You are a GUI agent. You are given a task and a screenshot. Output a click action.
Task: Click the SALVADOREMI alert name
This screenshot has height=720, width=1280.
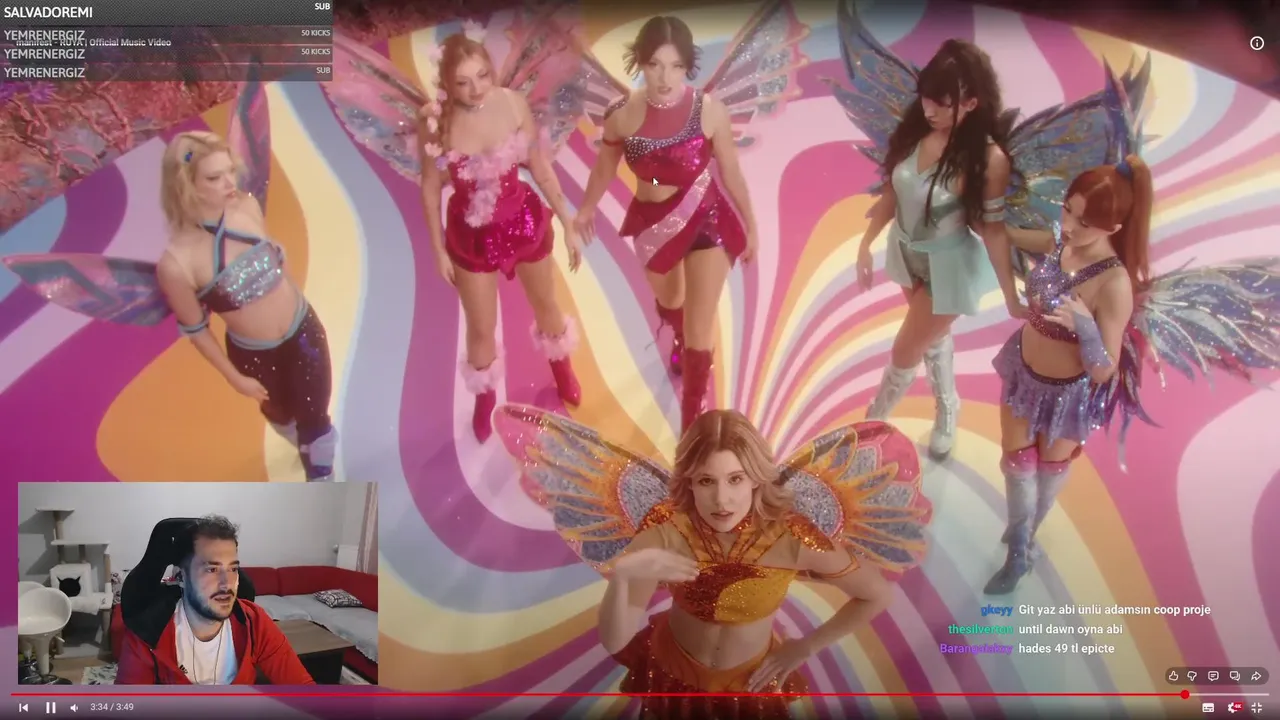coord(48,12)
